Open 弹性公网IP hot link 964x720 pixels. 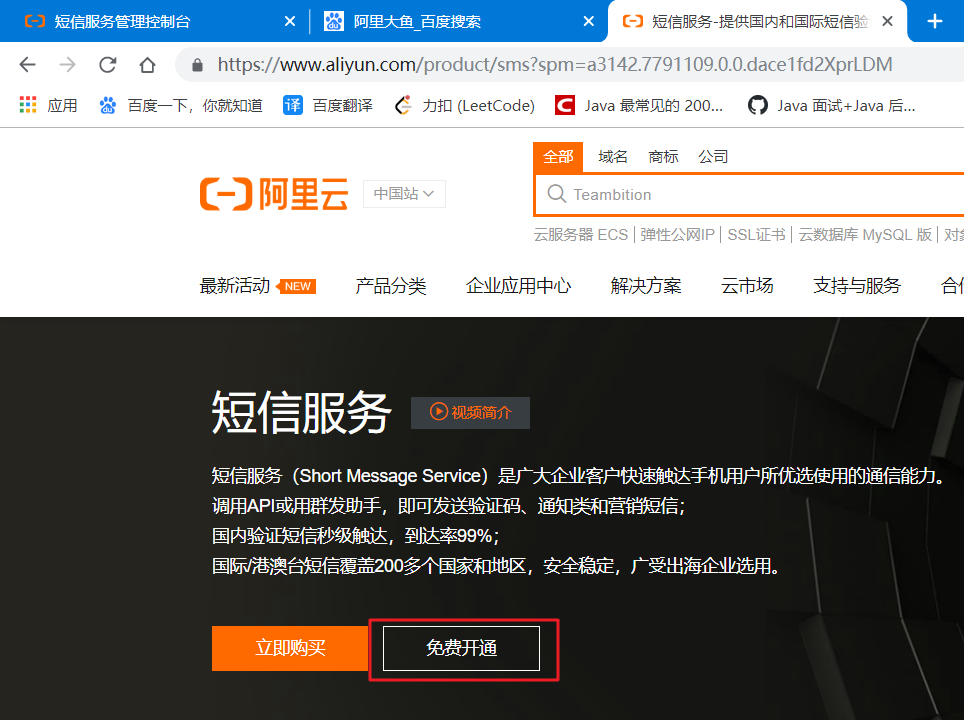click(677, 235)
